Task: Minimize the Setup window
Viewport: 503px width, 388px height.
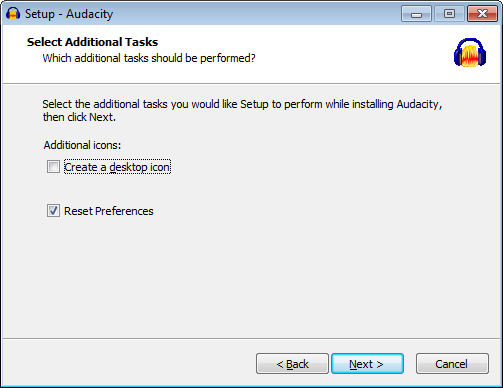Action: (416, 14)
